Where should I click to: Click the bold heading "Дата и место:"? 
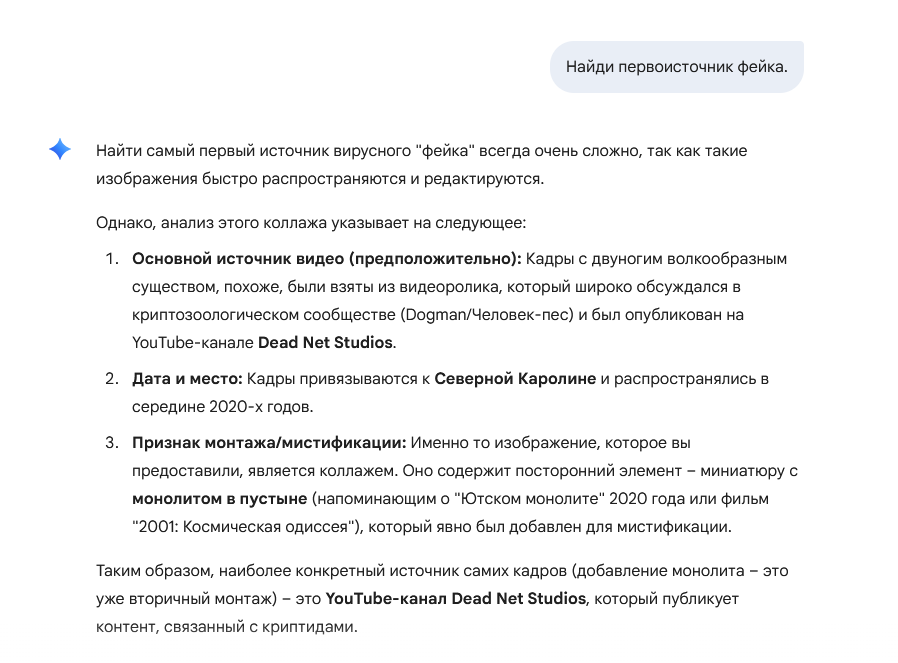point(186,379)
